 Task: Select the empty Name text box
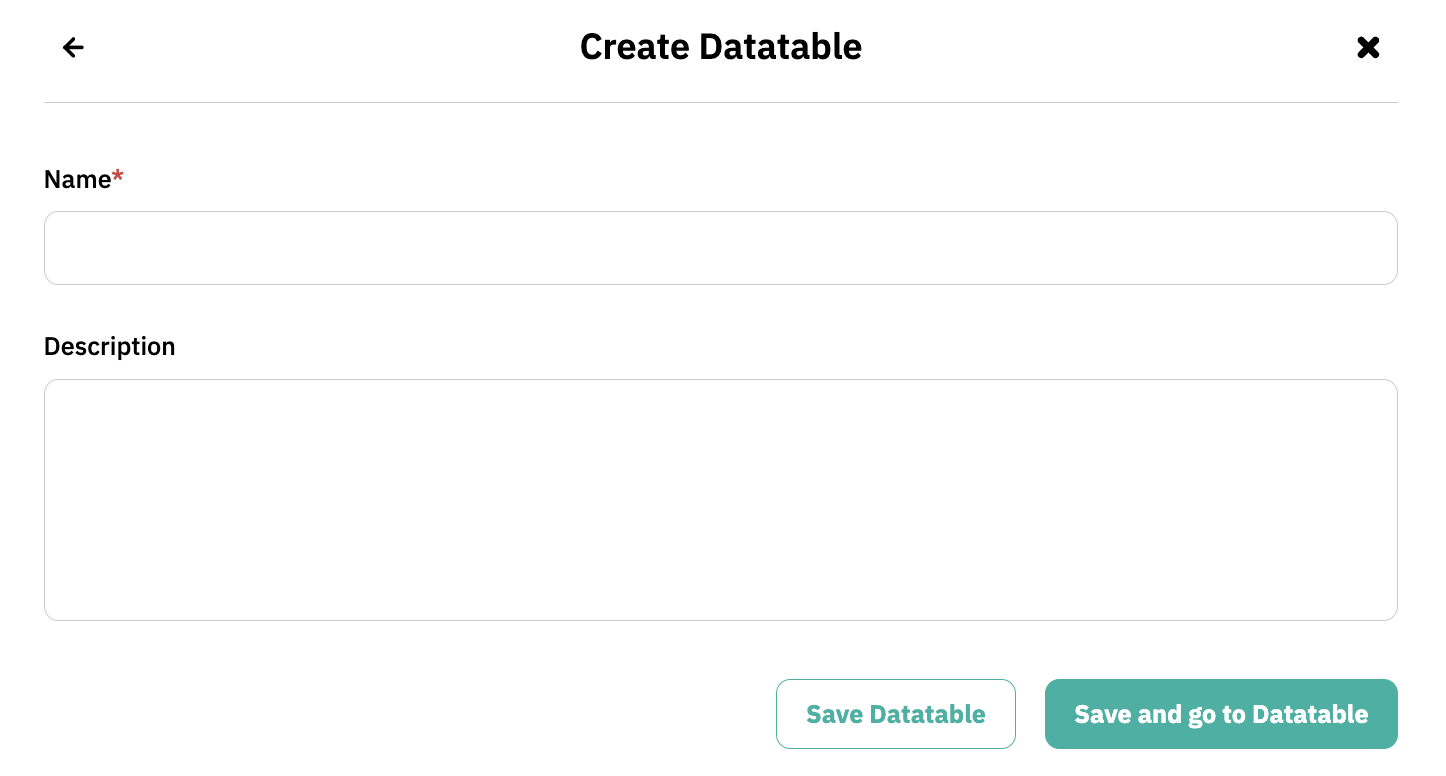pyautogui.click(x=720, y=248)
